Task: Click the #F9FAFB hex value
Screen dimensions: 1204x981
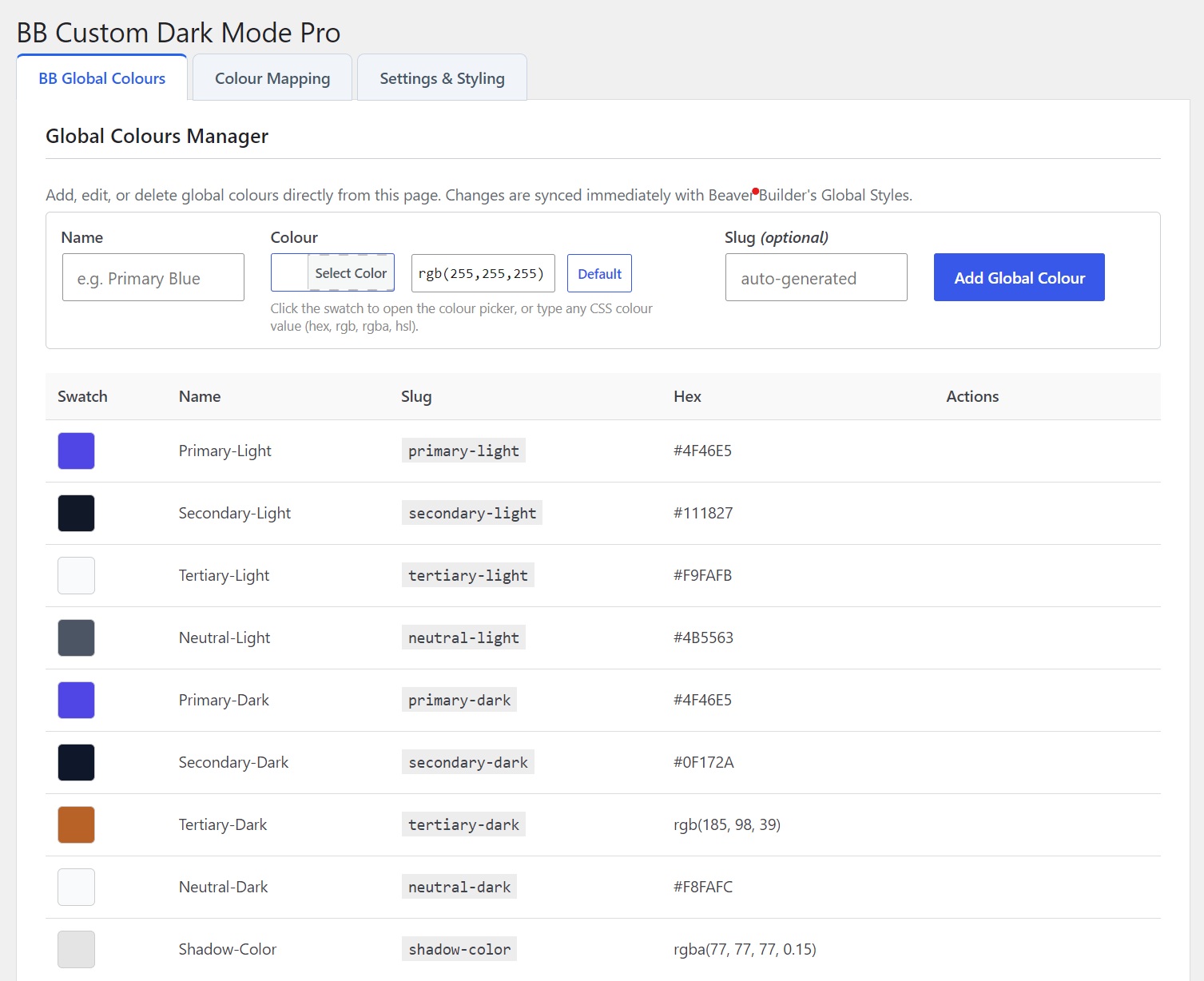Action: click(702, 575)
